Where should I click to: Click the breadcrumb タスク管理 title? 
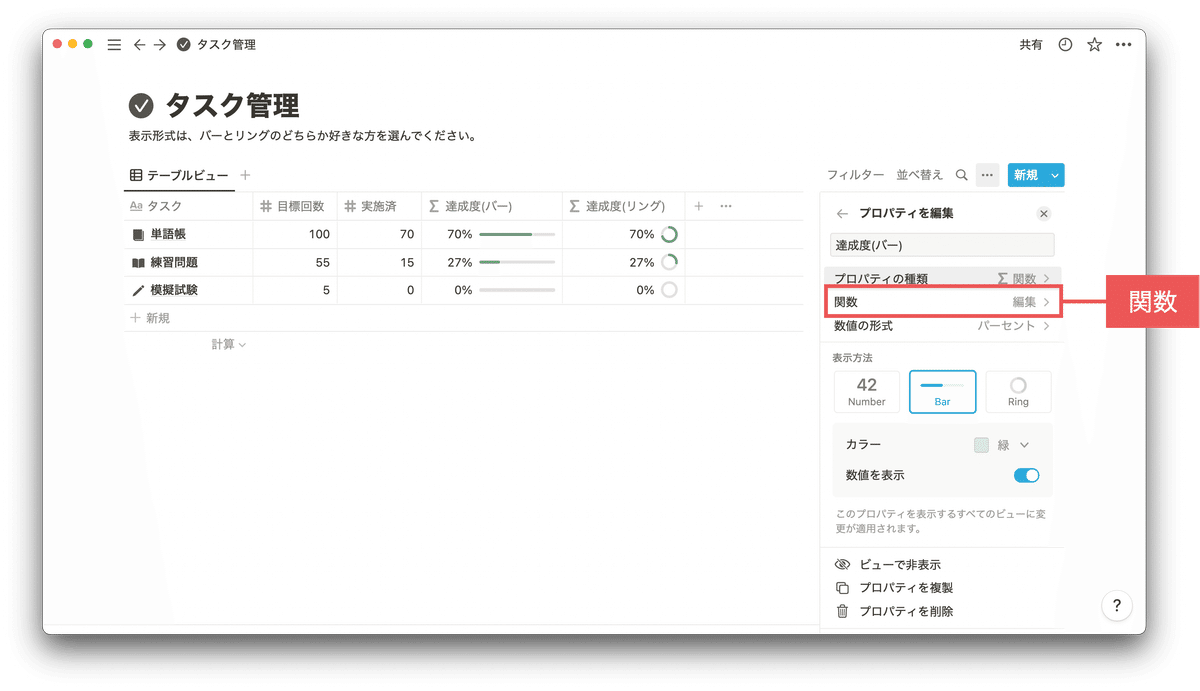226,45
